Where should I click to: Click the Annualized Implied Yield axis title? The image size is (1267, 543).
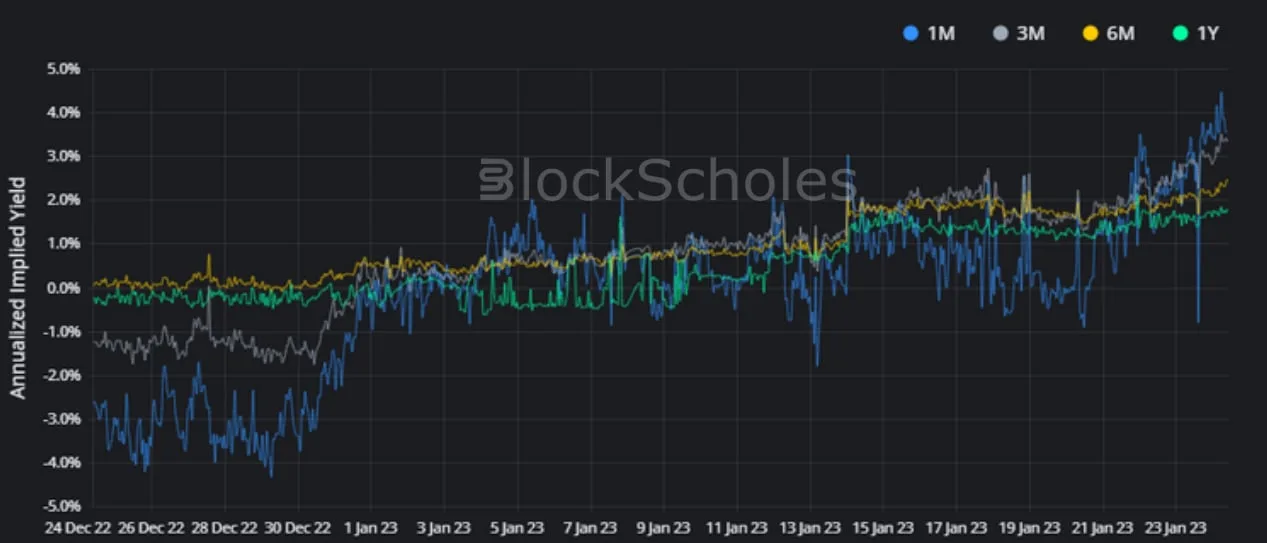point(18,288)
